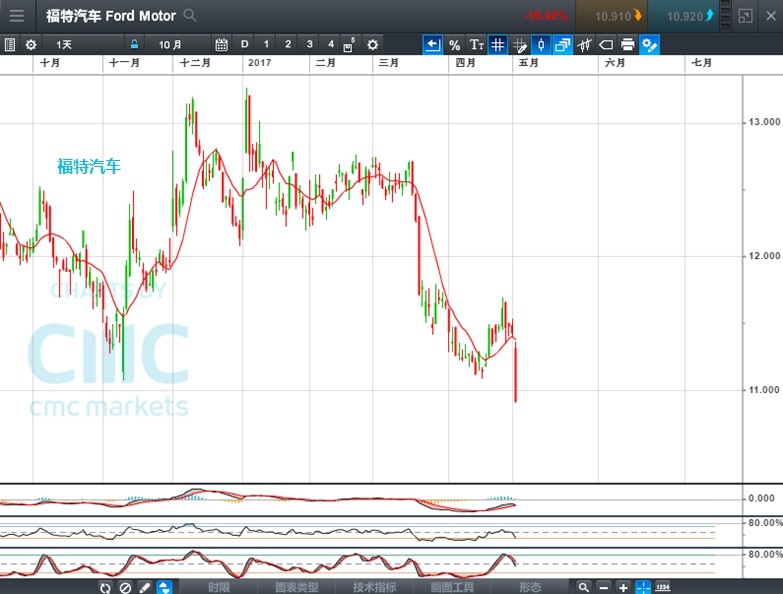The height and width of the screenshot is (594, 783).
Task: Open the 图表类型 chart type tab
Action: [297, 587]
